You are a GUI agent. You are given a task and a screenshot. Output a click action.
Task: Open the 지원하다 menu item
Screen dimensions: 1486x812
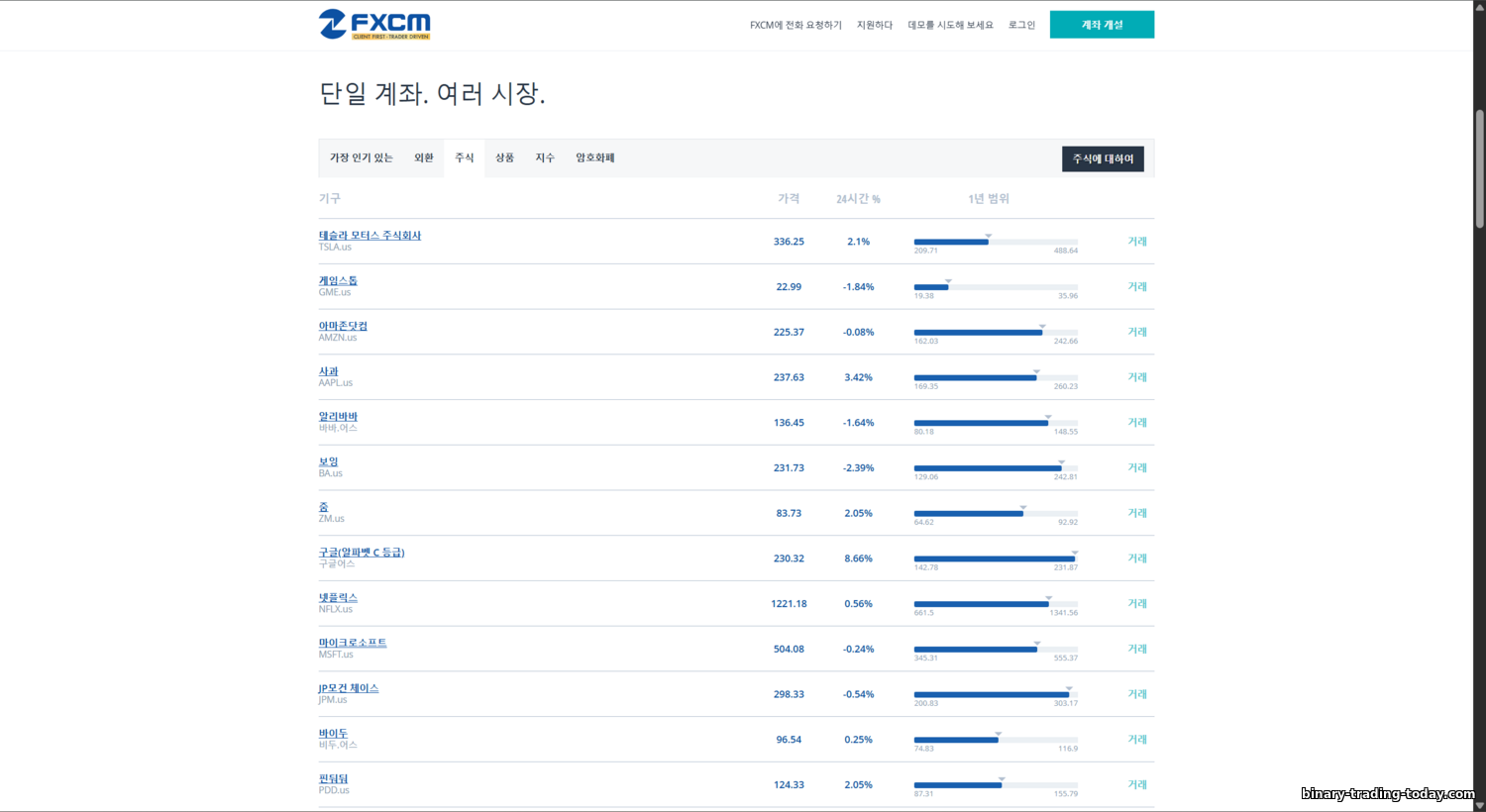[x=875, y=25]
